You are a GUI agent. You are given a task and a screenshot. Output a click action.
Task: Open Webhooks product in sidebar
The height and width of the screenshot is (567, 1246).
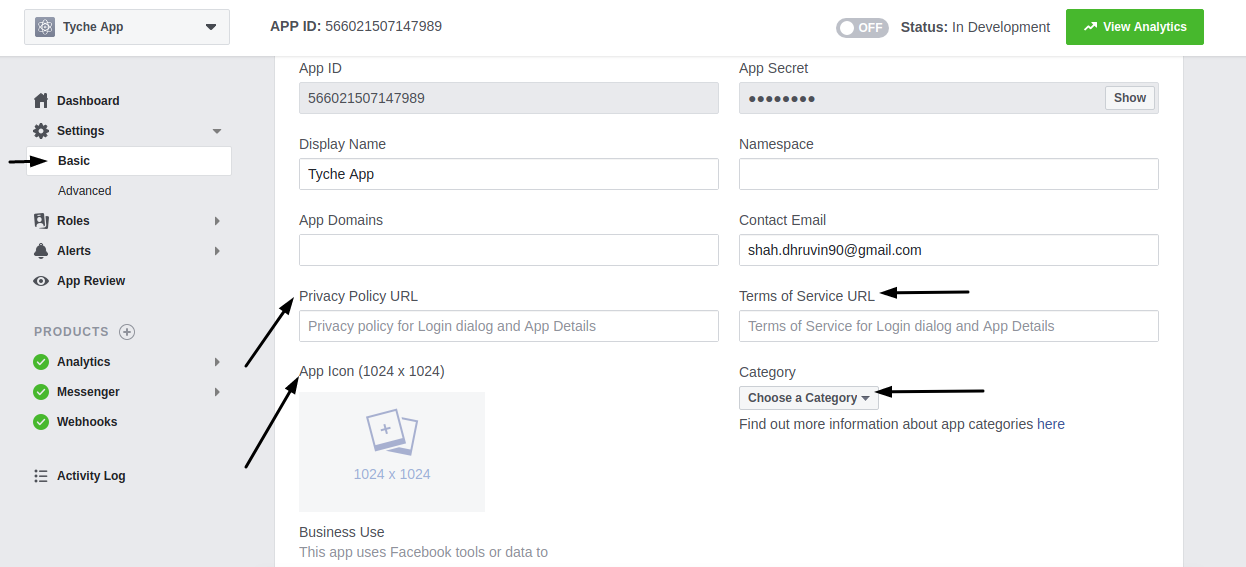coord(87,422)
